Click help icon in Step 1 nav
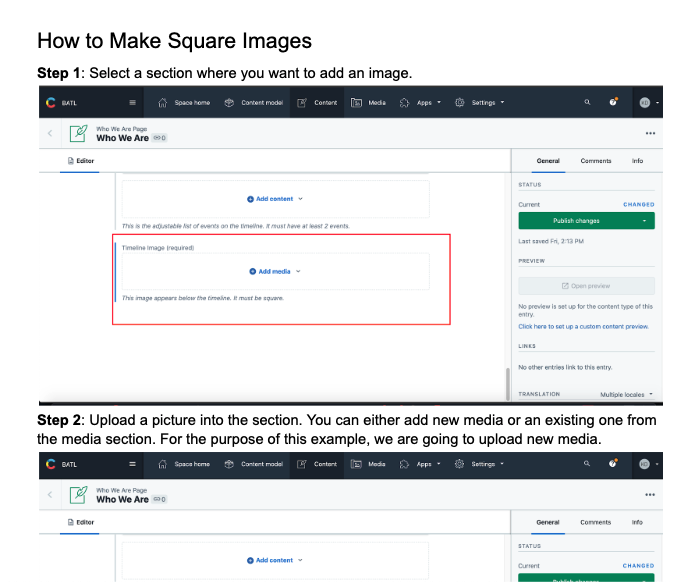This screenshot has width=673, height=582. [613, 102]
